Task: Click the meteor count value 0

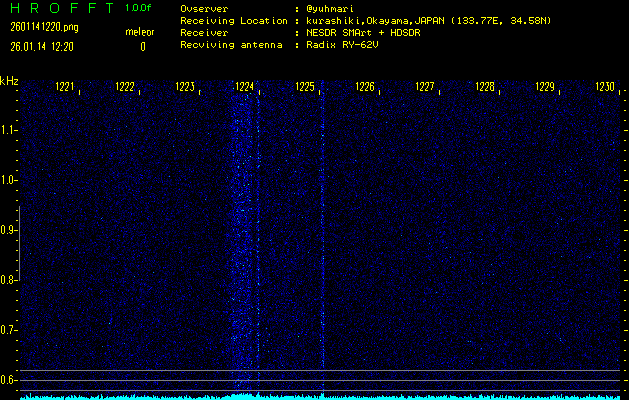Action: click(x=143, y=47)
